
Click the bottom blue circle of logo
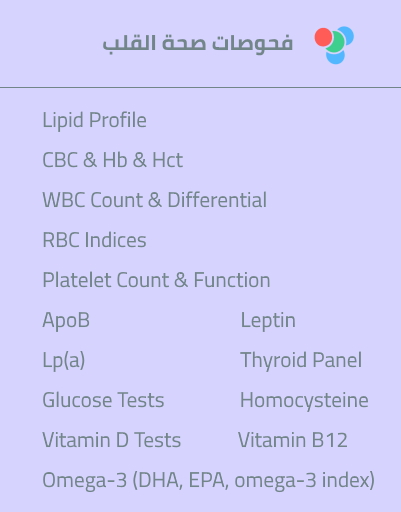click(x=335, y=57)
